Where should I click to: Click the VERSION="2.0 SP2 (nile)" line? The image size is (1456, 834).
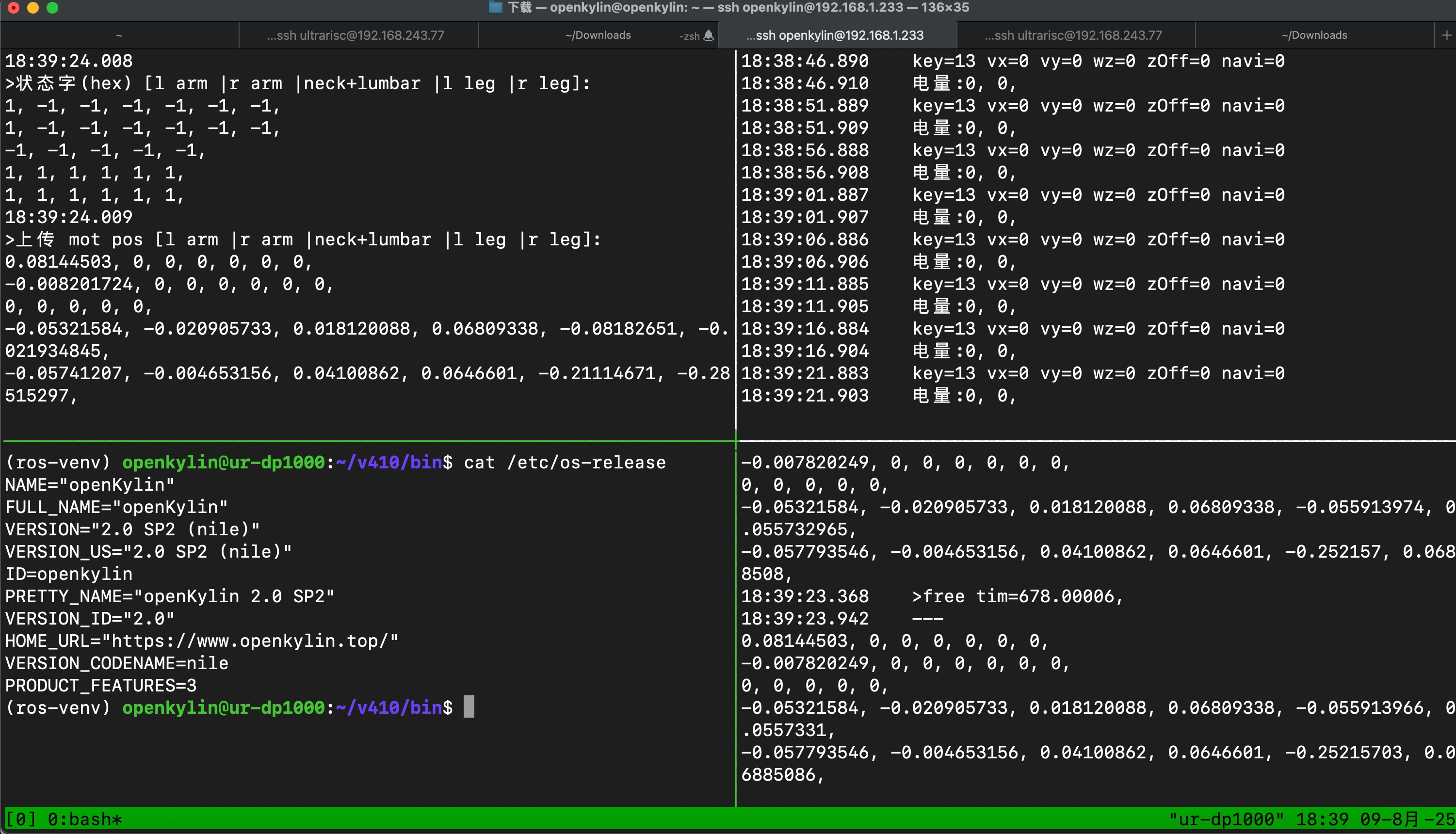click(132, 529)
